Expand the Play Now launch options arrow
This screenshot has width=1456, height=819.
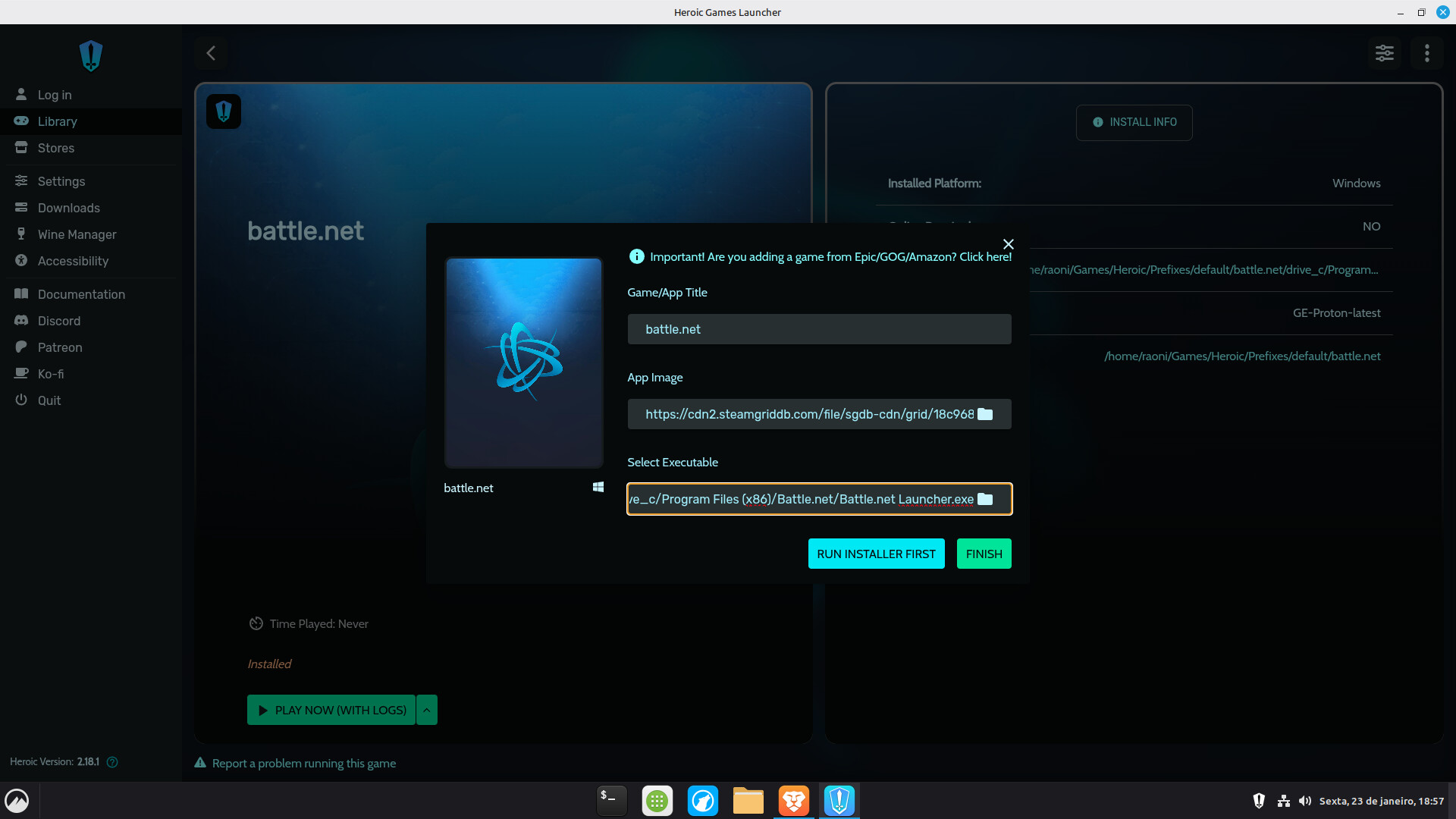(x=427, y=711)
